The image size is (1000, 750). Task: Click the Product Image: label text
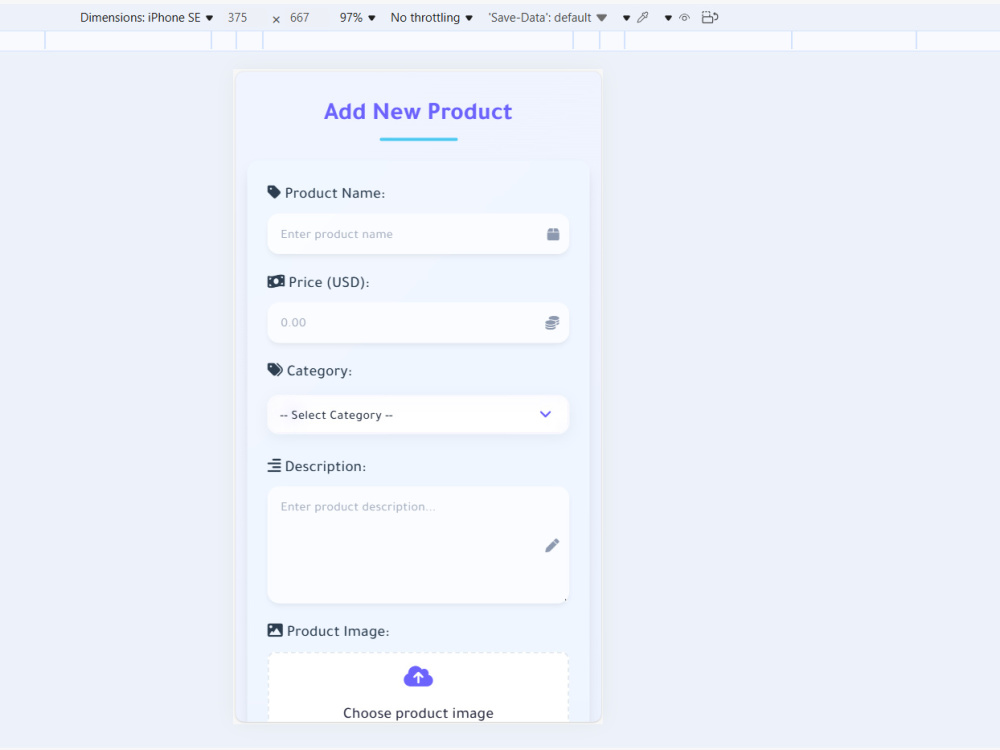coord(338,631)
